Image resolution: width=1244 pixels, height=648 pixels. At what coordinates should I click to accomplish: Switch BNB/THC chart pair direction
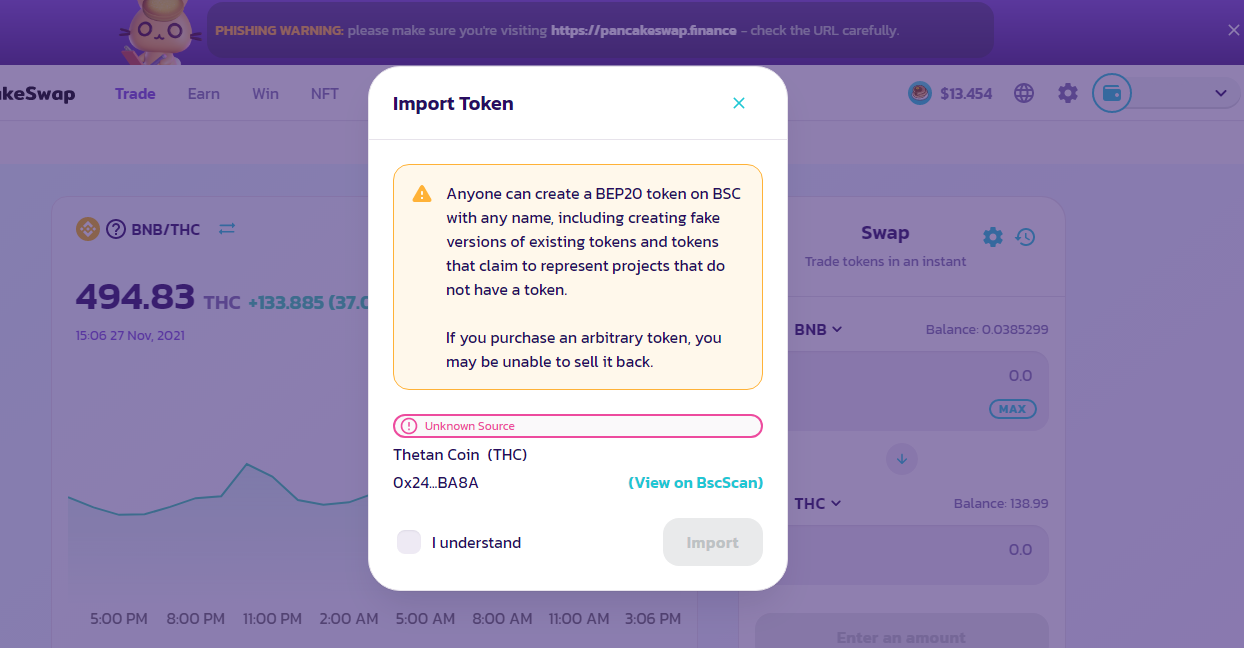[x=227, y=229]
